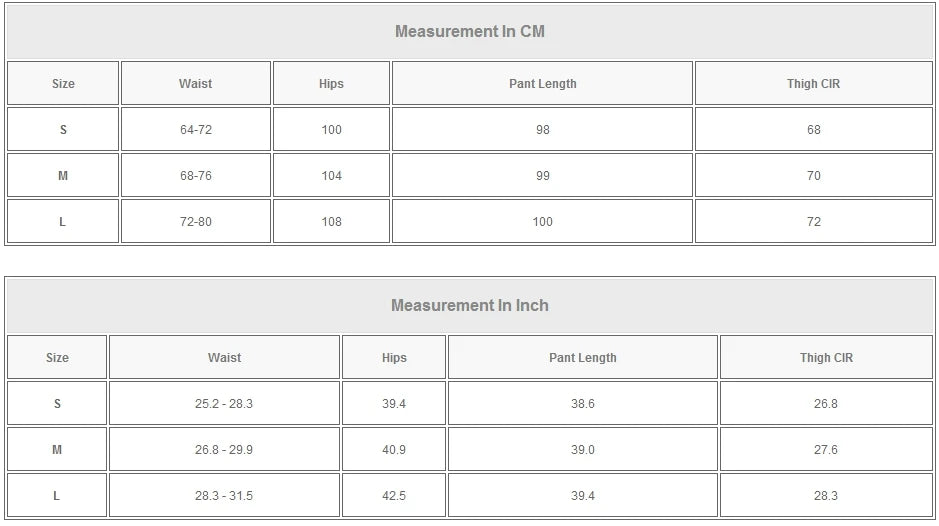Click the Thigh CIR header in the CM table
Screen dimensions: 939x526
click(813, 84)
